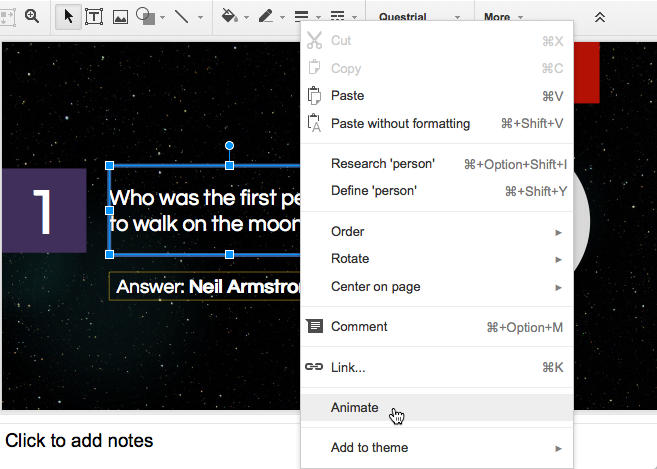This screenshot has height=469, width=657.
Task: Click the Answer: Neil Armstrong text box
Action: pos(205,286)
